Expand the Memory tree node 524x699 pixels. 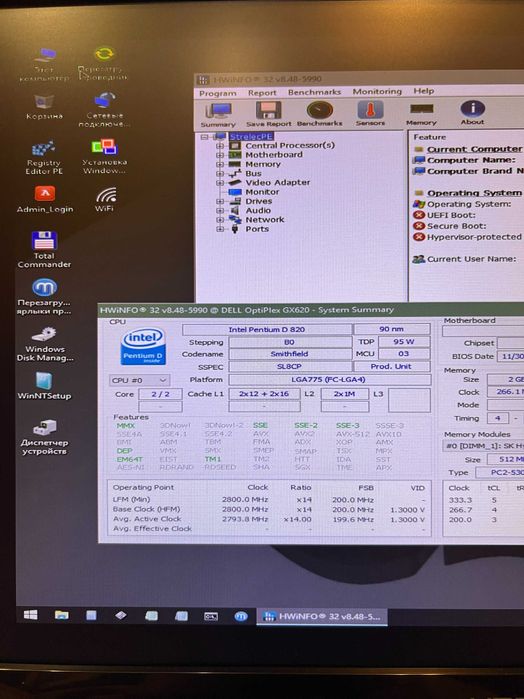(220, 164)
